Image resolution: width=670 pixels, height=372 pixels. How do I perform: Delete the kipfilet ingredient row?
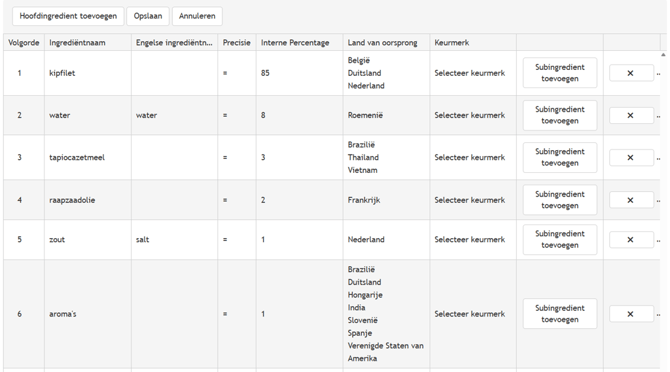pos(631,73)
